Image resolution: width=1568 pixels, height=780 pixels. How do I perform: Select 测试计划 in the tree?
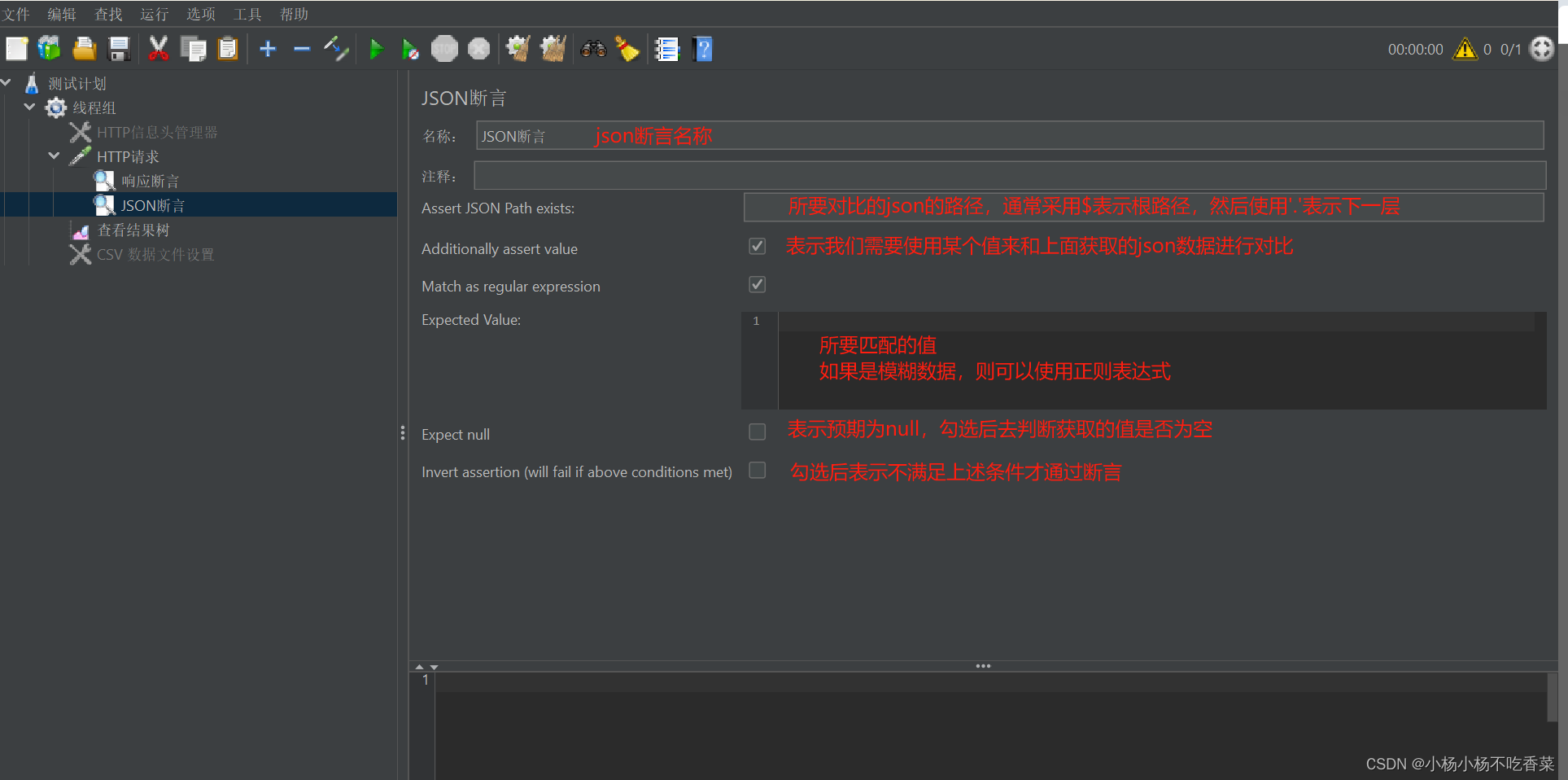77,83
